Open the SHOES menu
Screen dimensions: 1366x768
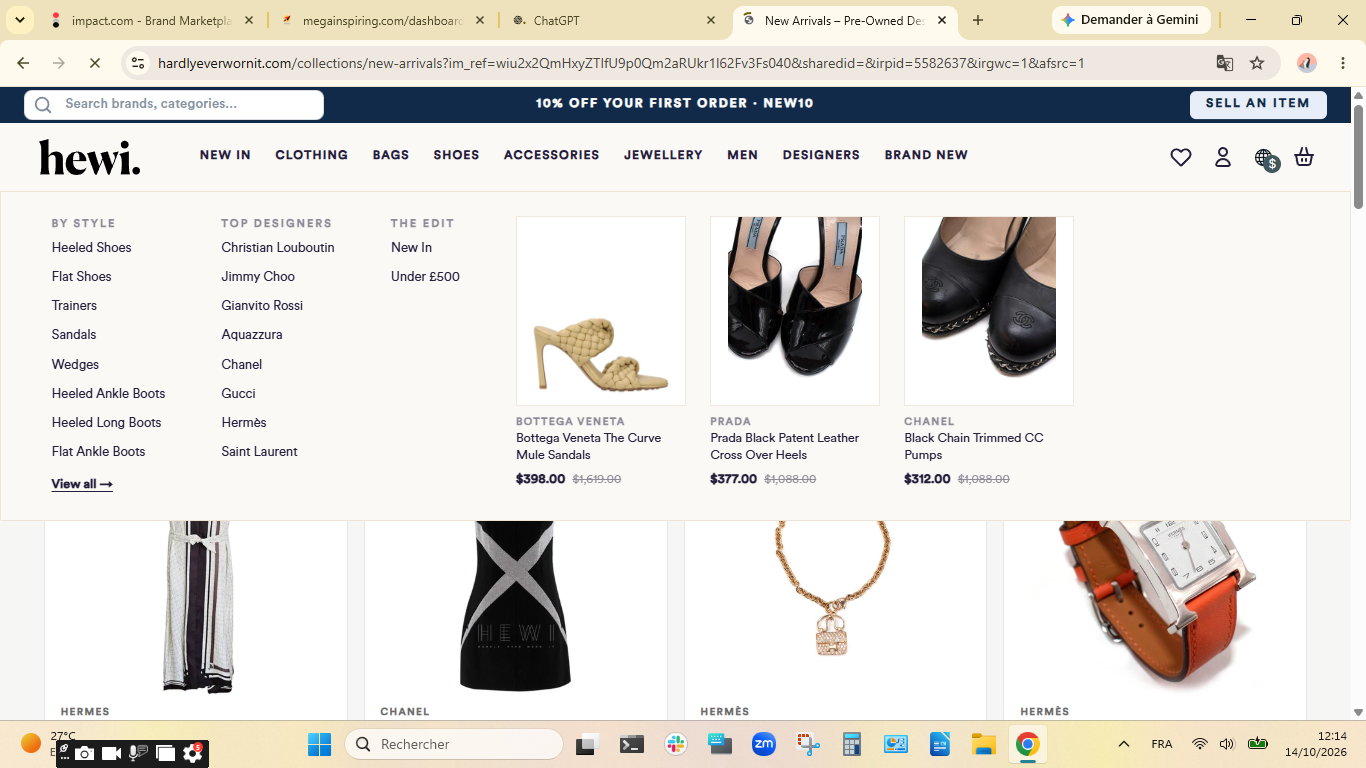[456, 155]
